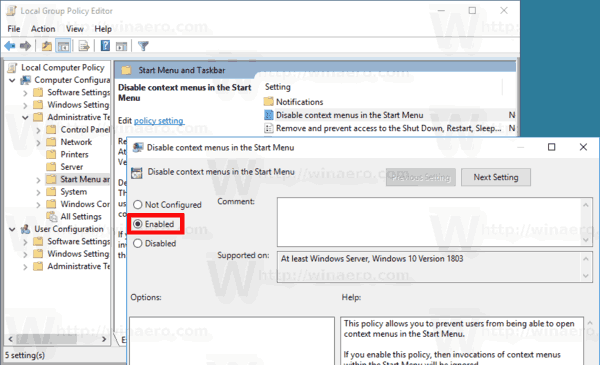Click the Next Setting button
This screenshot has height=365, width=600.
[x=496, y=177]
